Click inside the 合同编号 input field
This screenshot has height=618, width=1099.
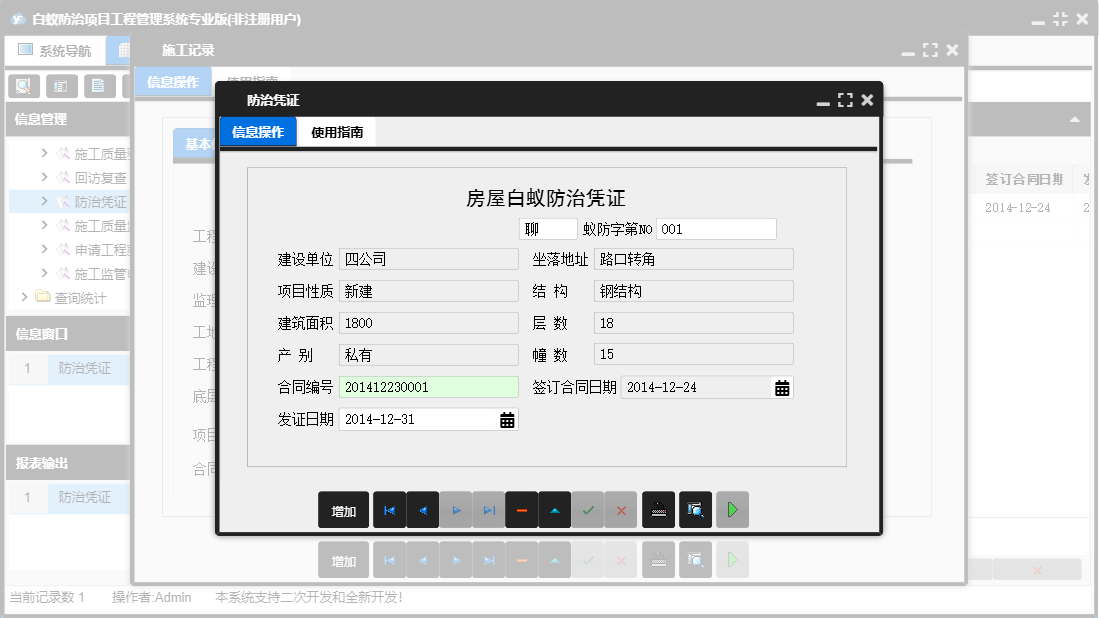point(428,387)
